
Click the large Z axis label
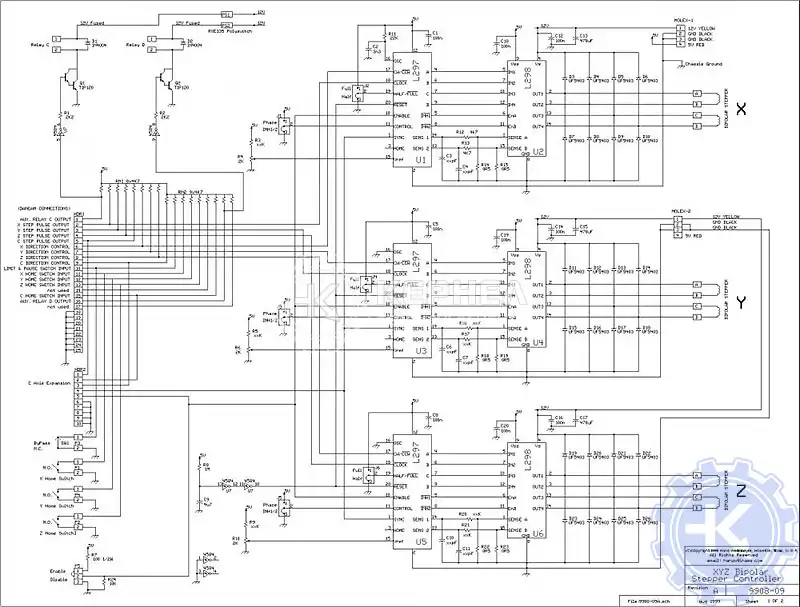741,489
